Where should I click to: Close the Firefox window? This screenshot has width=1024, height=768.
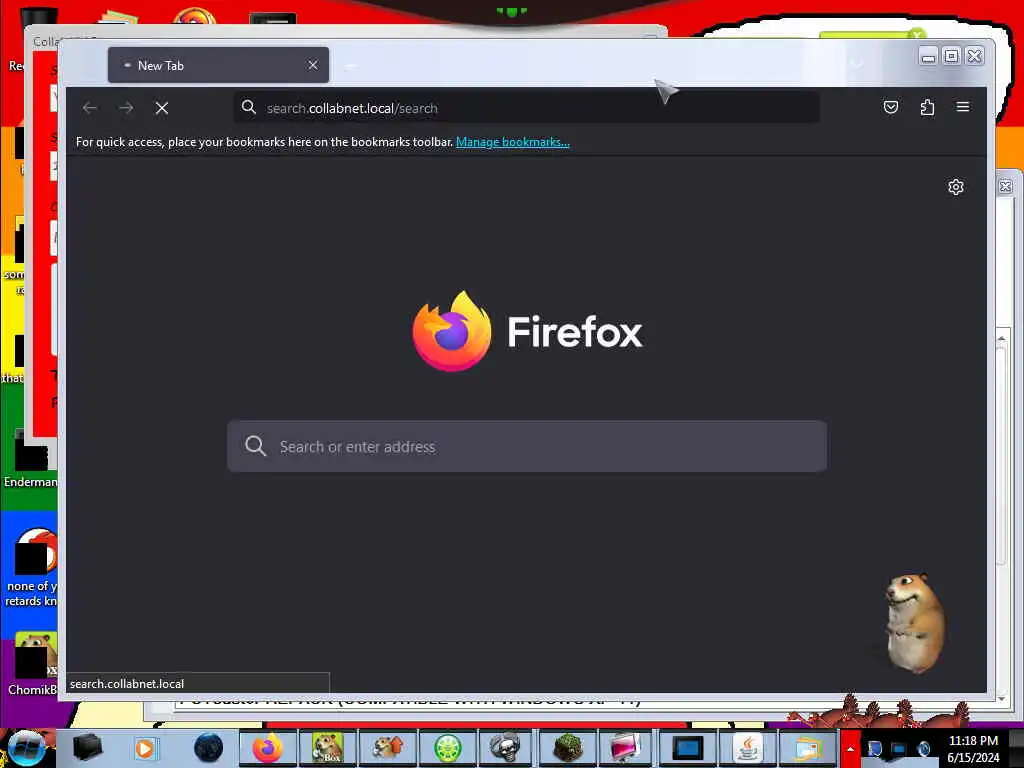(x=974, y=56)
